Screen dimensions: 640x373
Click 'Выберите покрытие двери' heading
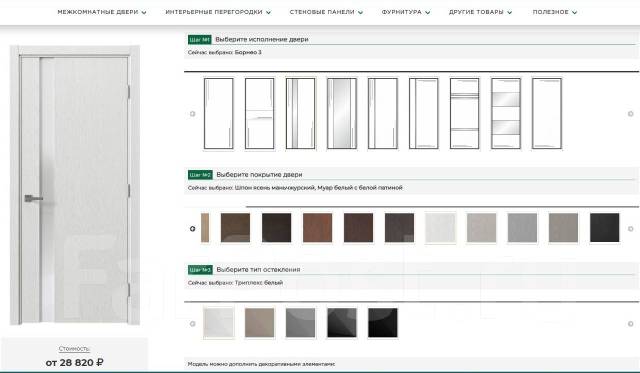pyautogui.click(x=259, y=175)
